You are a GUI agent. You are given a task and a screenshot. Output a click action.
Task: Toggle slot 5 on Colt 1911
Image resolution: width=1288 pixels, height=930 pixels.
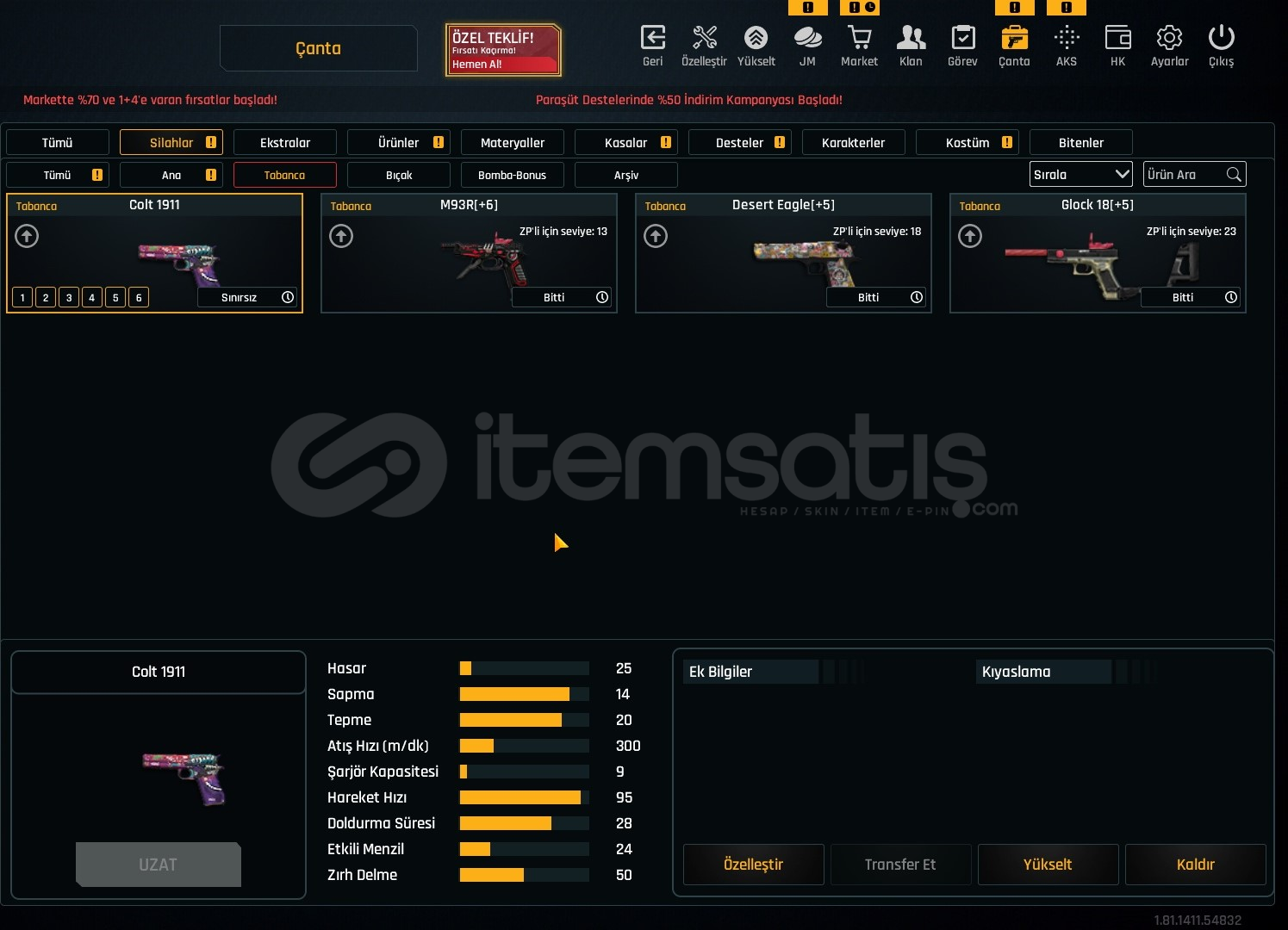pyautogui.click(x=115, y=297)
